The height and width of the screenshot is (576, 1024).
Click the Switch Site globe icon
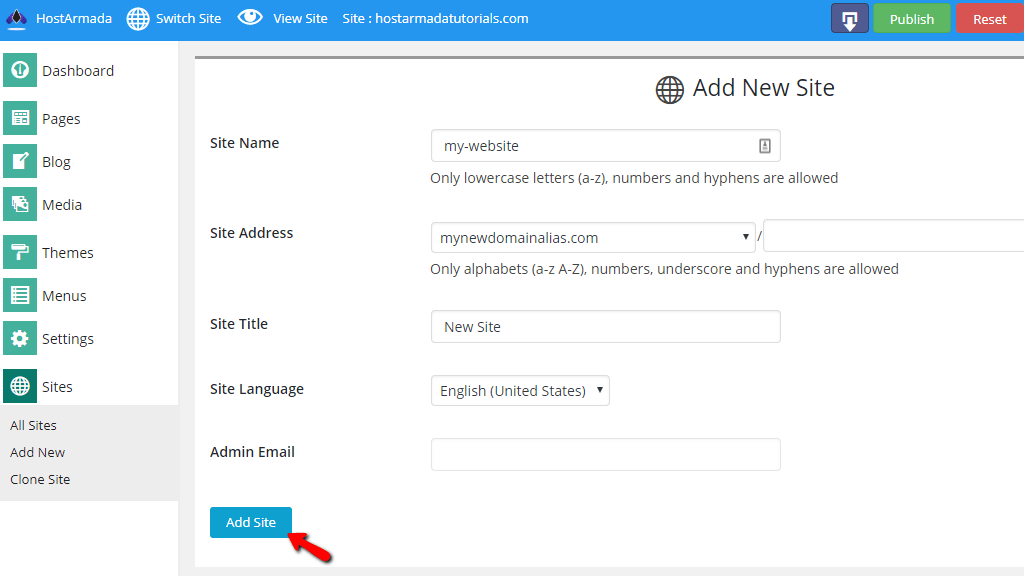138,19
